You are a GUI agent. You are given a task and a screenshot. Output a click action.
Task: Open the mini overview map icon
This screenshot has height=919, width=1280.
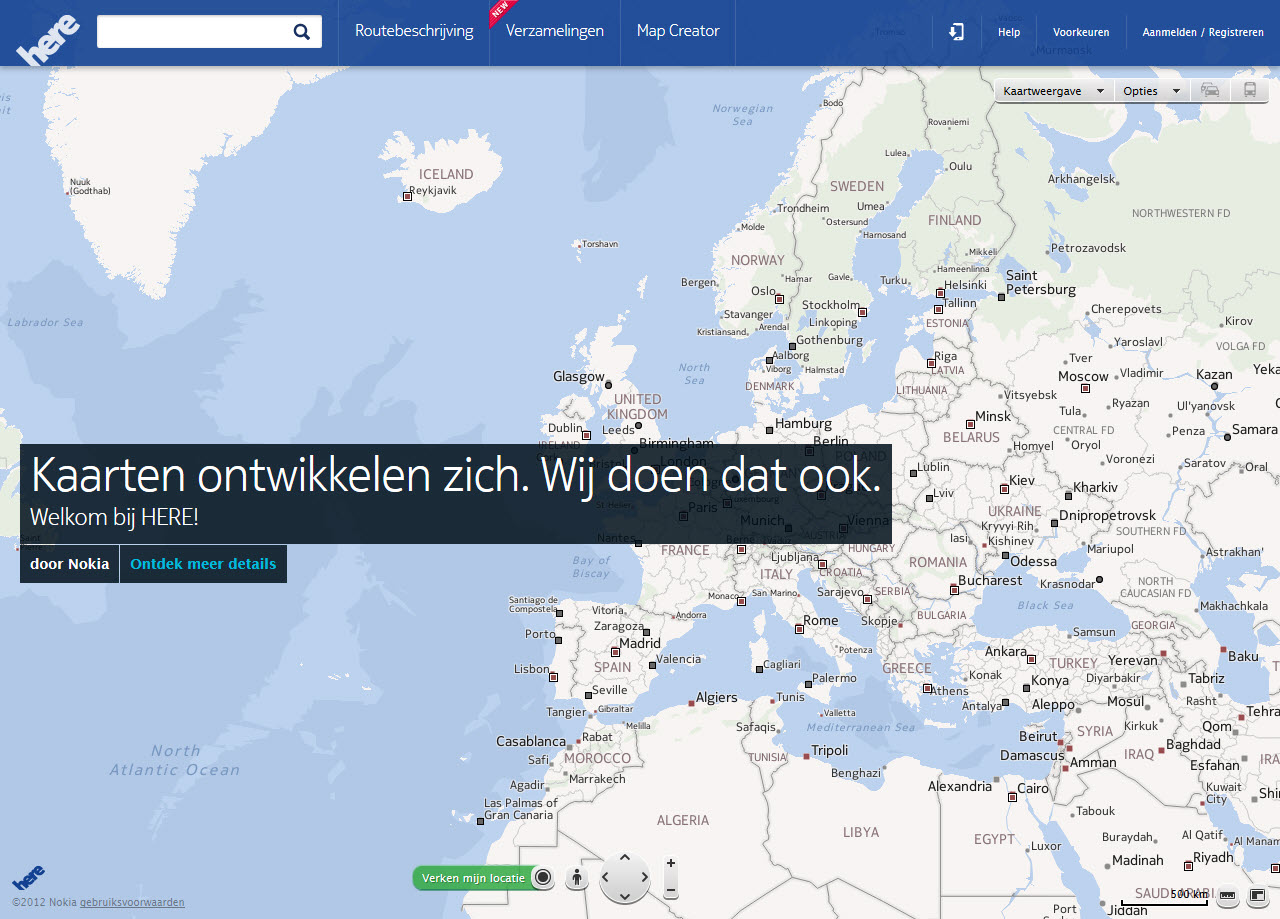coord(1258,894)
